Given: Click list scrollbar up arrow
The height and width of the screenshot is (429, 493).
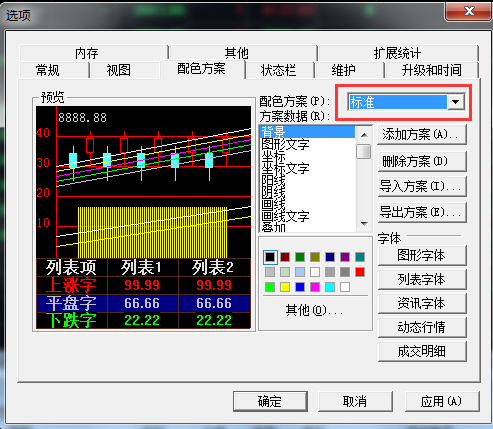Looking at the screenshot, I should point(364,135).
